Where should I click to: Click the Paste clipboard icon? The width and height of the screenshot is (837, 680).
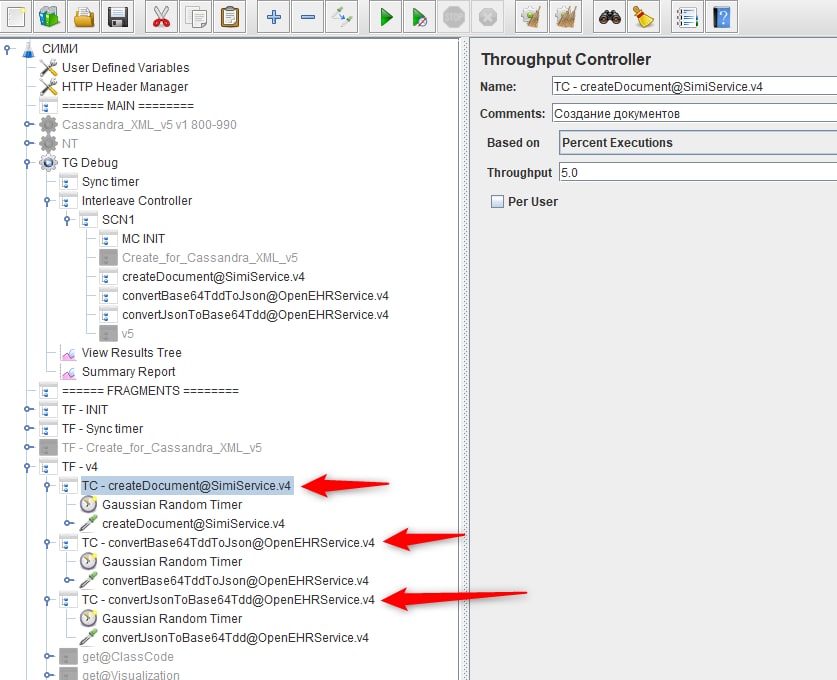pyautogui.click(x=230, y=17)
